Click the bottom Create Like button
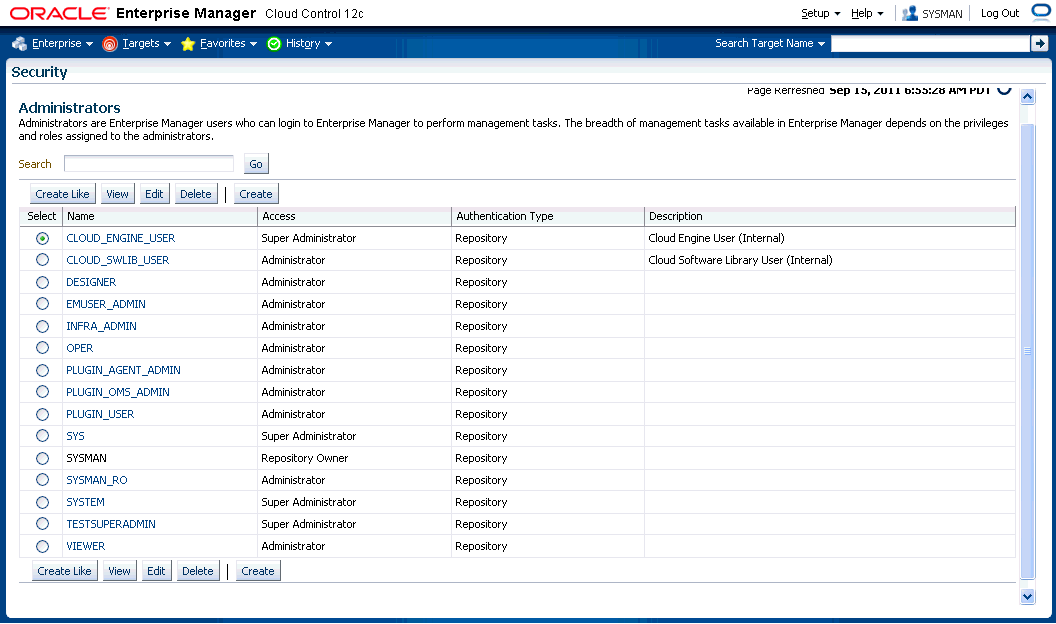The width and height of the screenshot is (1056, 624). tap(65, 571)
